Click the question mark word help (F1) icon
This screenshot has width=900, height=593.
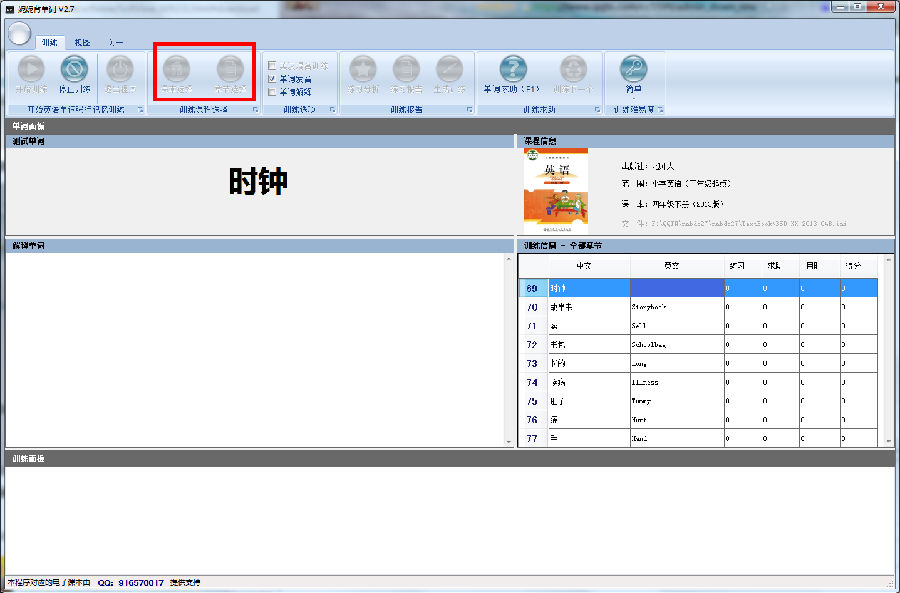(513, 69)
